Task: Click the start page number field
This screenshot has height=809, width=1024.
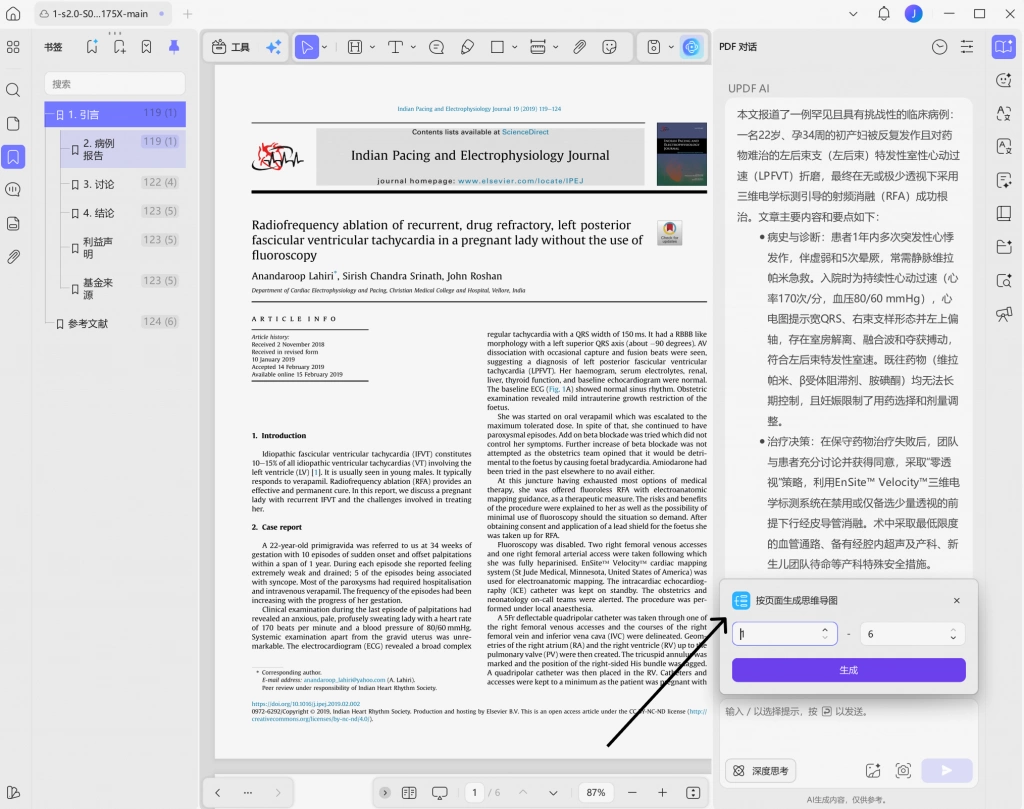Action: (784, 633)
